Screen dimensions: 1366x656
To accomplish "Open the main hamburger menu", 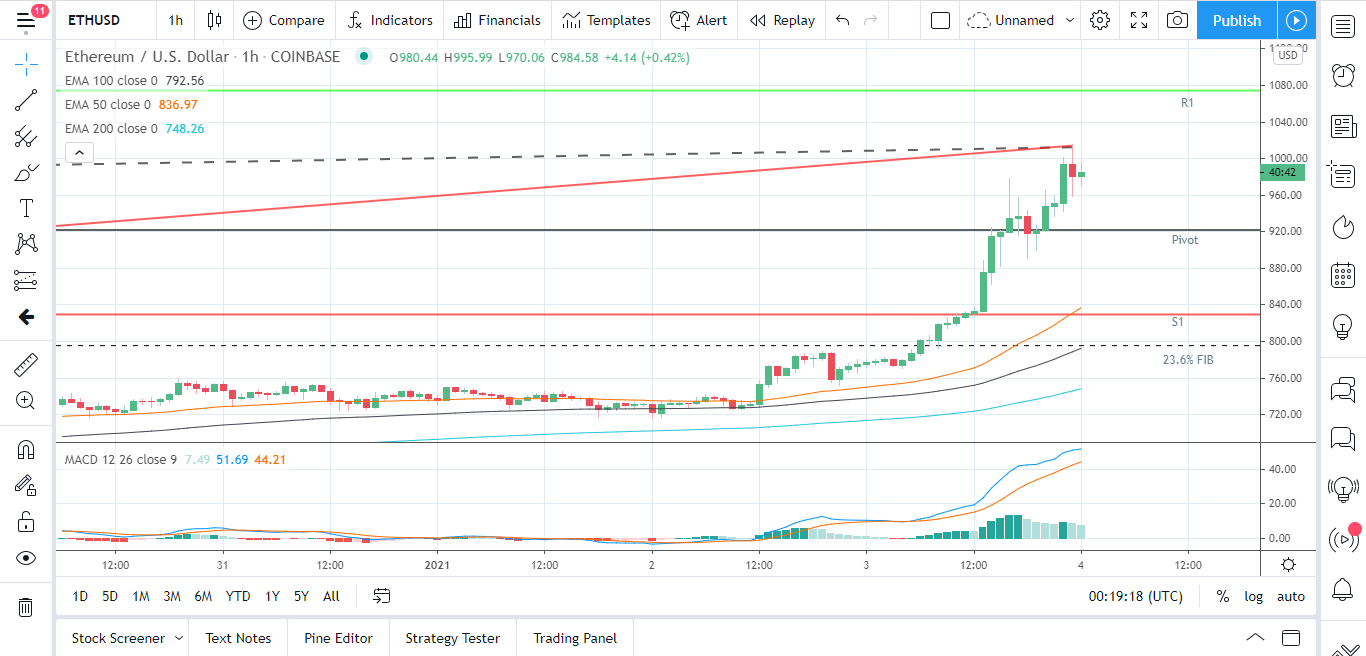I will [26, 20].
